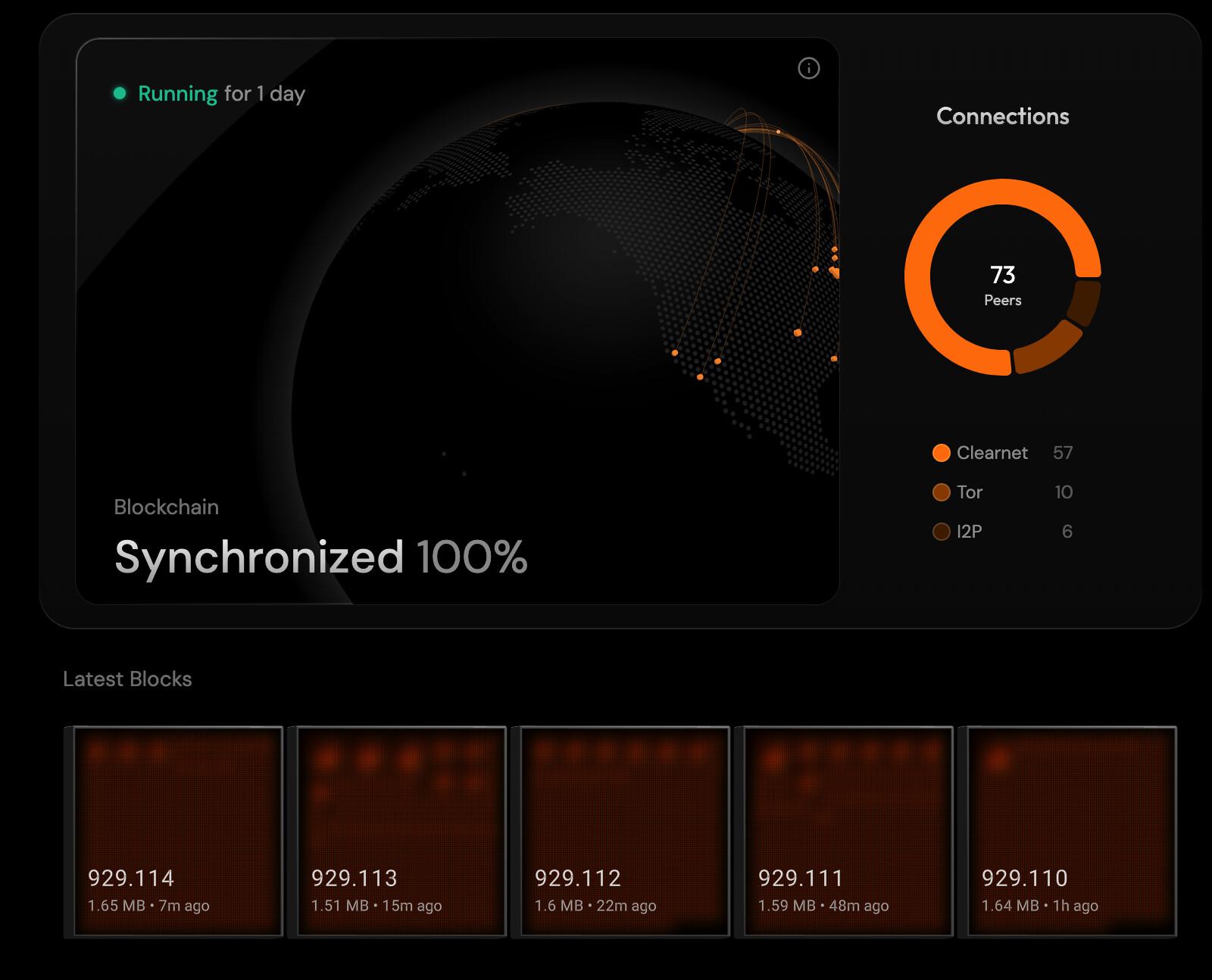Open block 929.111 tile

tap(848, 831)
